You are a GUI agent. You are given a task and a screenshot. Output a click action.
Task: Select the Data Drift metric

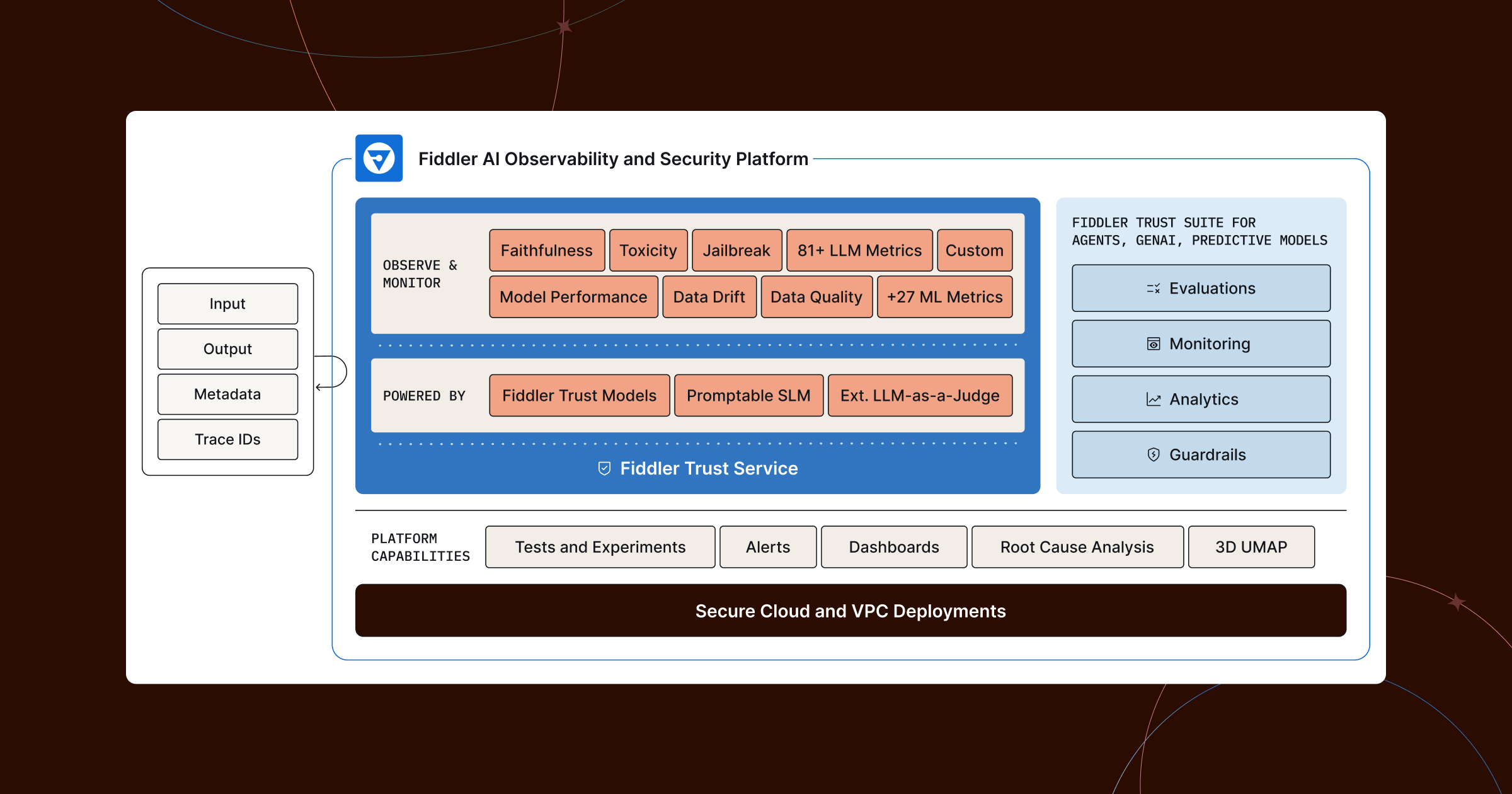click(709, 297)
